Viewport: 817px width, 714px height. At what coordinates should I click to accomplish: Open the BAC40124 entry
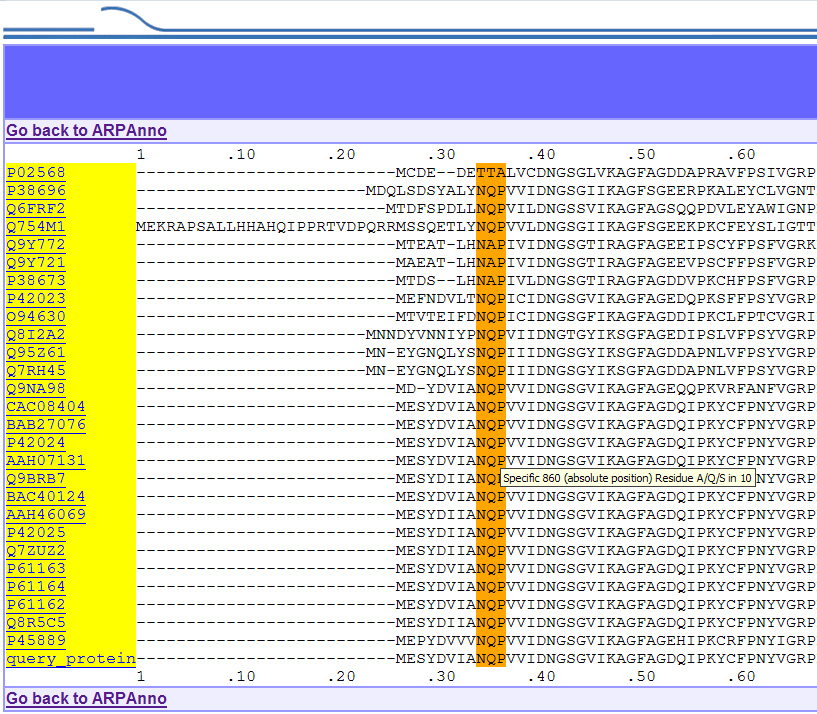point(46,497)
